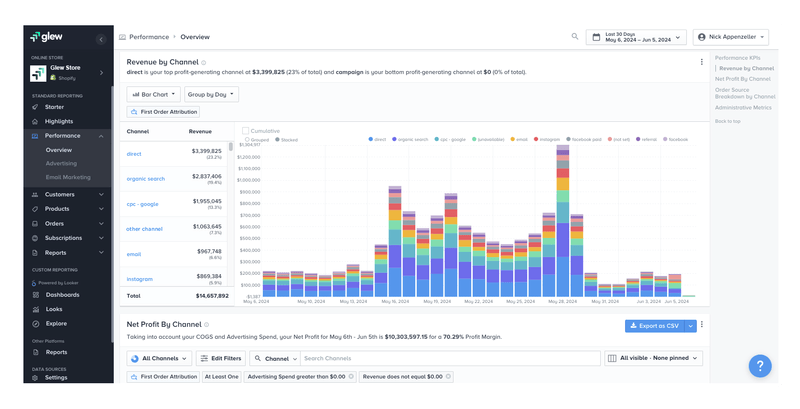Click the Back to top link

point(728,121)
